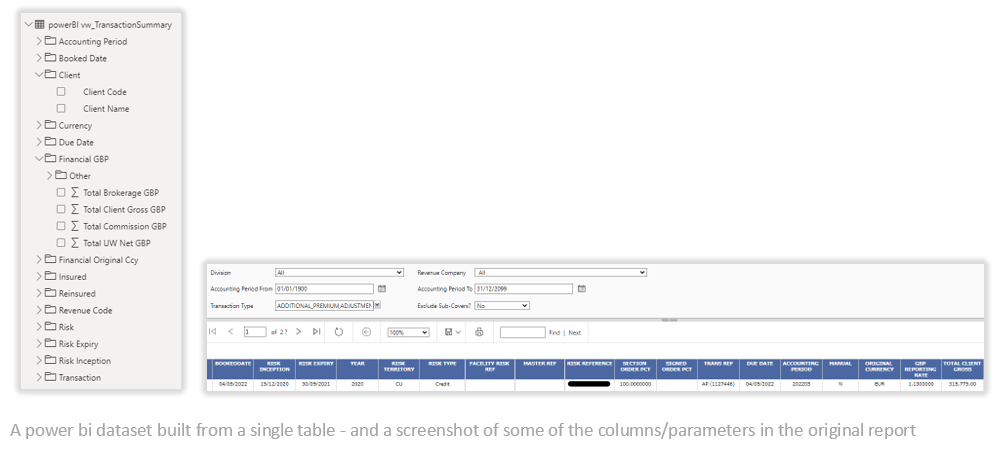Click the print report icon
Viewport: 1002px width, 456px height.
[479, 332]
